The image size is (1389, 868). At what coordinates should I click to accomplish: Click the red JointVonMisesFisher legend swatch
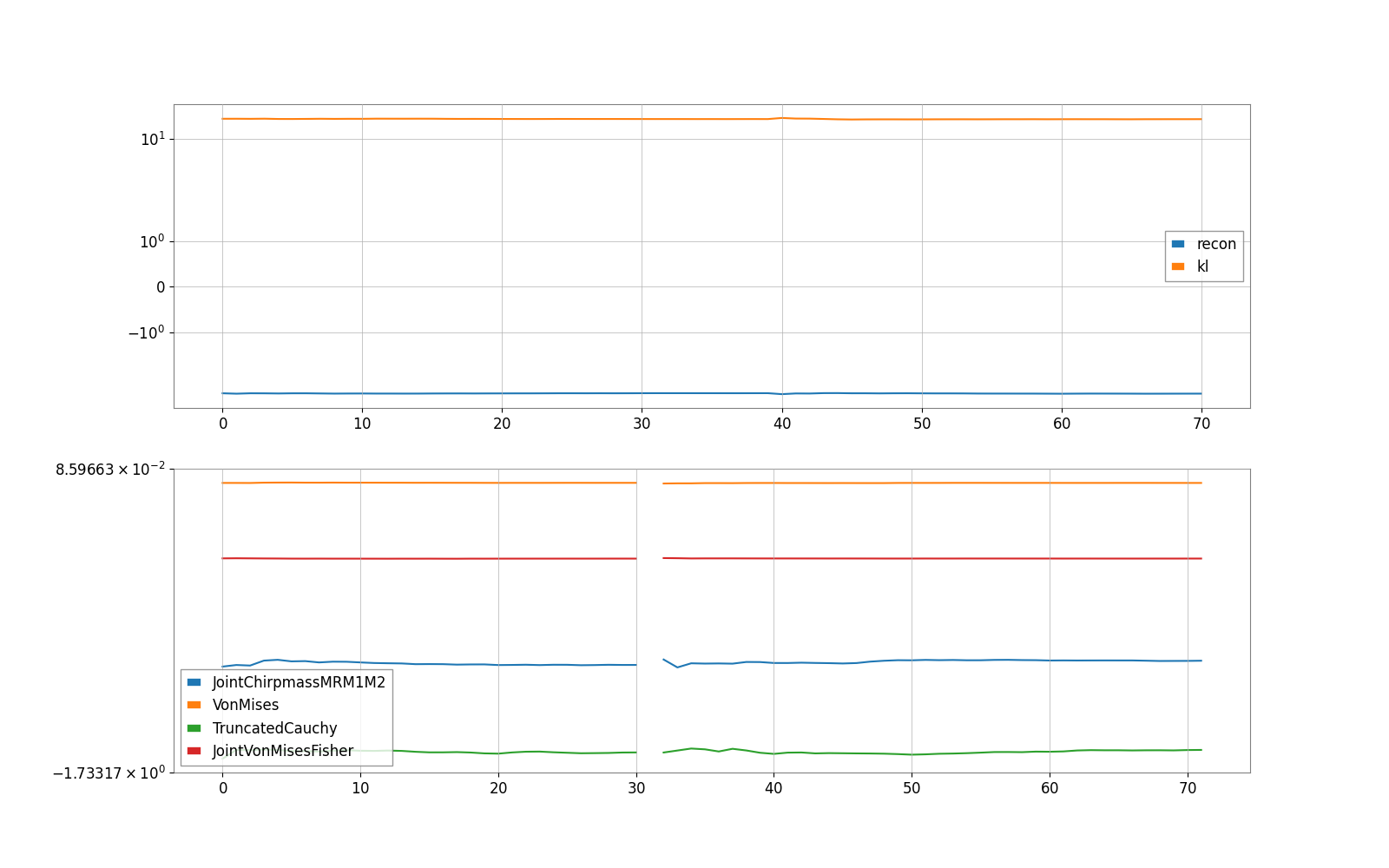click(x=194, y=751)
